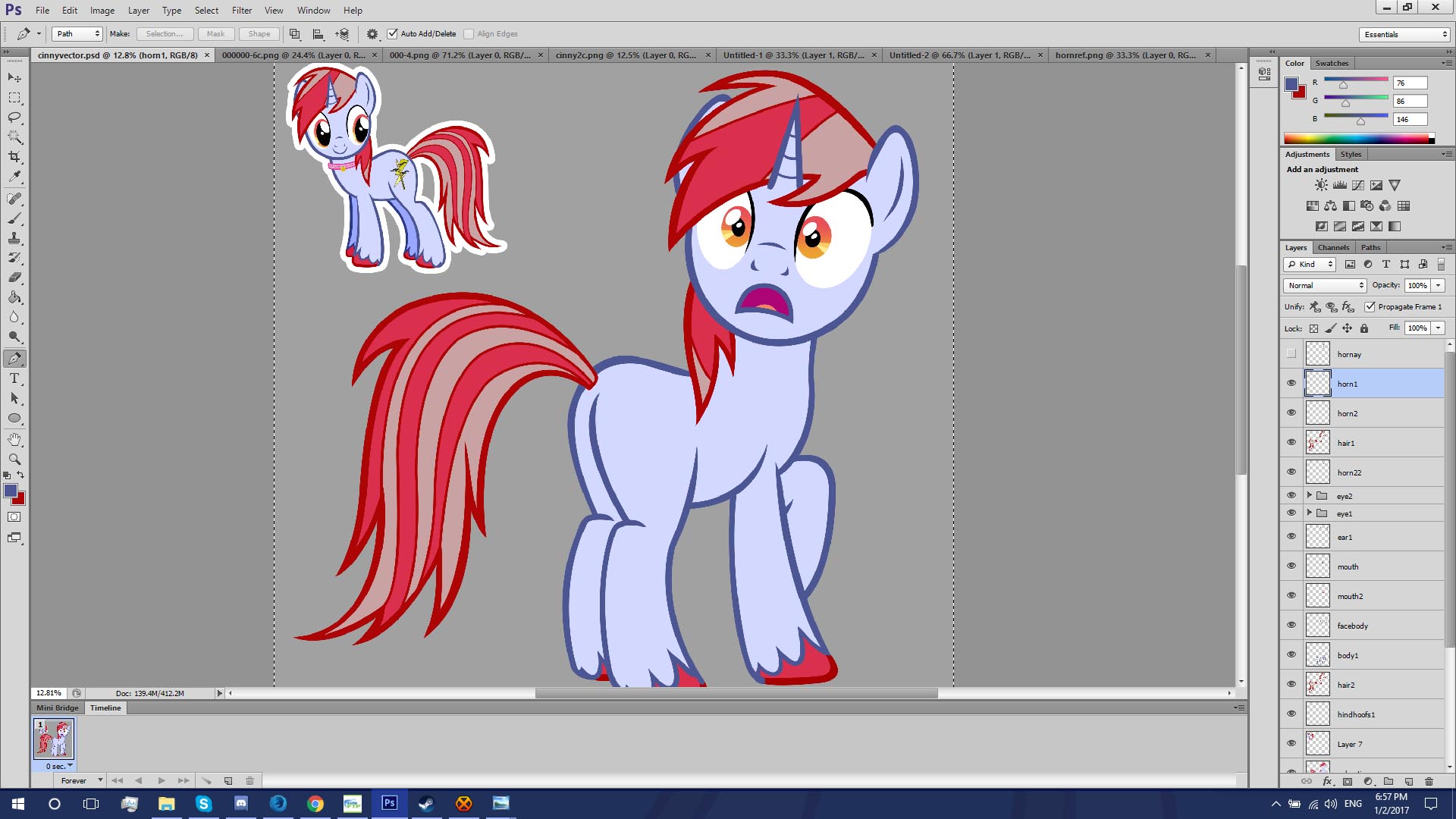Image resolution: width=1456 pixels, height=819 pixels.
Task: Click the delete layer trash icon
Action: tap(1429, 781)
